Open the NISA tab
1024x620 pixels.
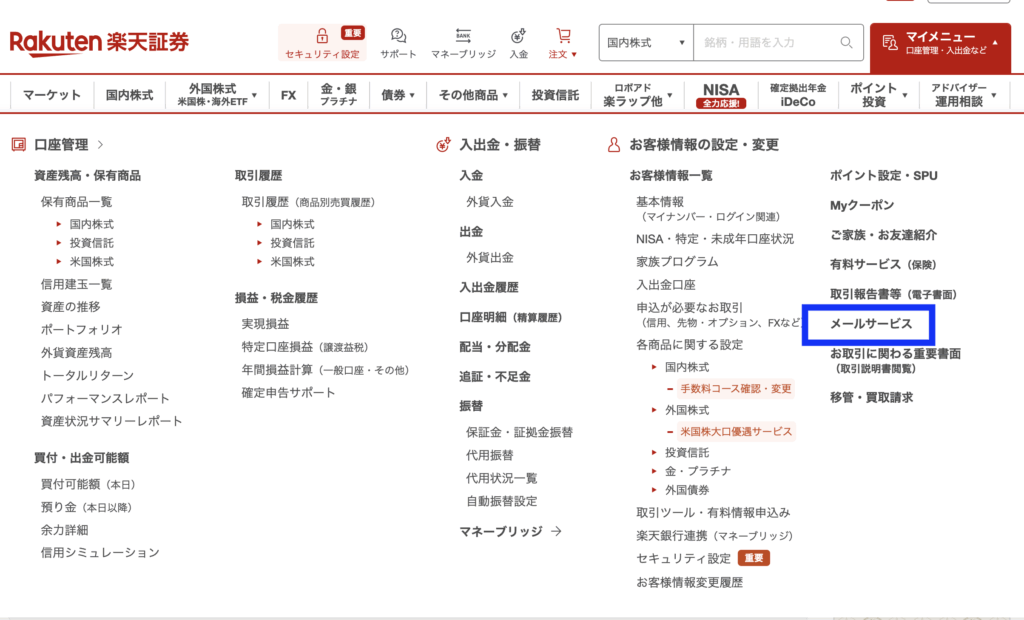[x=721, y=95]
